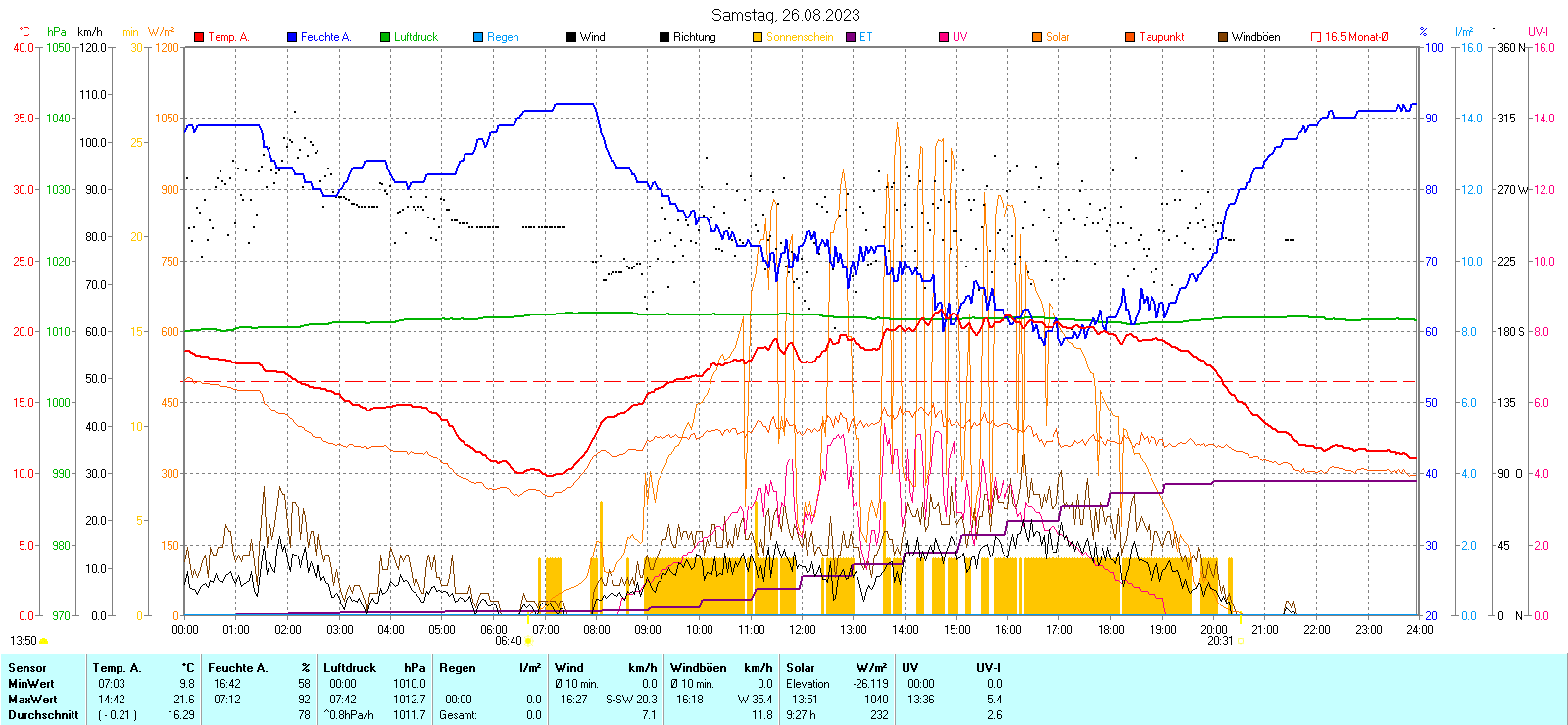The height and width of the screenshot is (725, 1568).
Task: Click the purple ET legend square
Action: pos(851,37)
